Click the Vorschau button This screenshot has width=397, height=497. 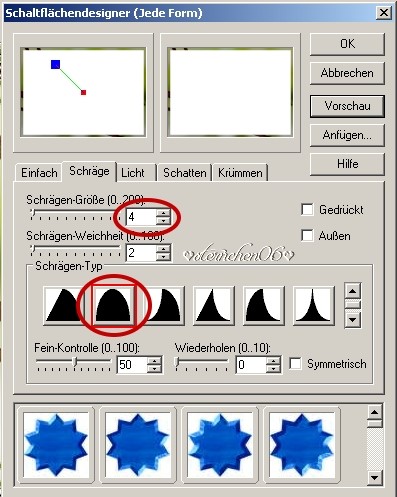[x=347, y=106]
